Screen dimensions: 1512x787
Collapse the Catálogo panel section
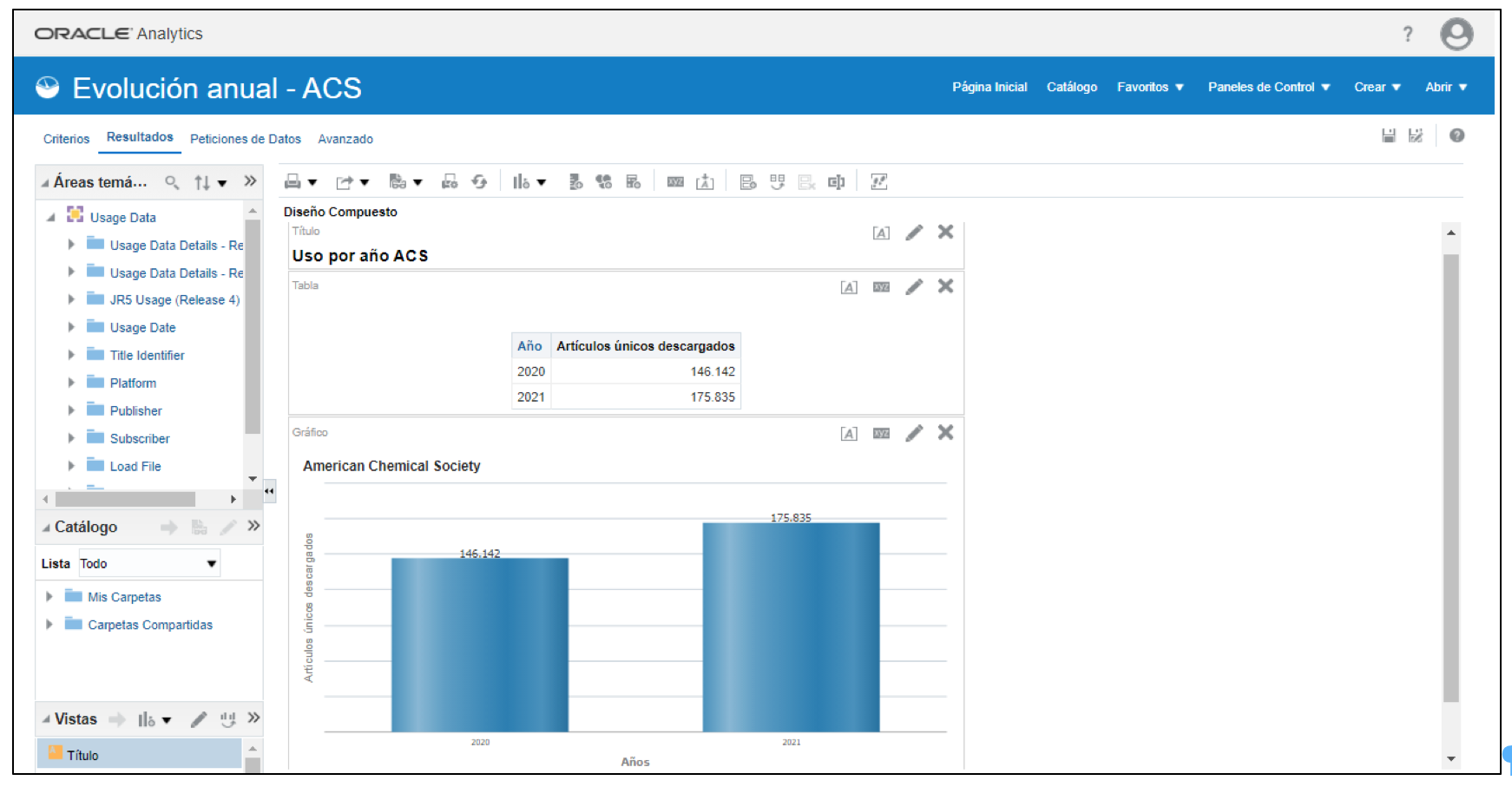pos(46,528)
